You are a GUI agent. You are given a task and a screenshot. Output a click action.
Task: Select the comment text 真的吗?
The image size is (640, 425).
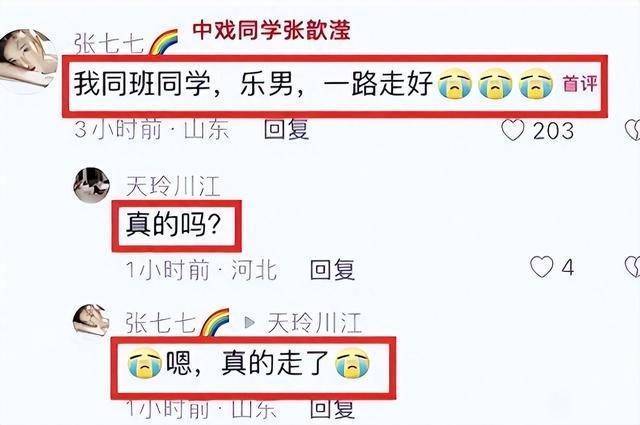(173, 224)
